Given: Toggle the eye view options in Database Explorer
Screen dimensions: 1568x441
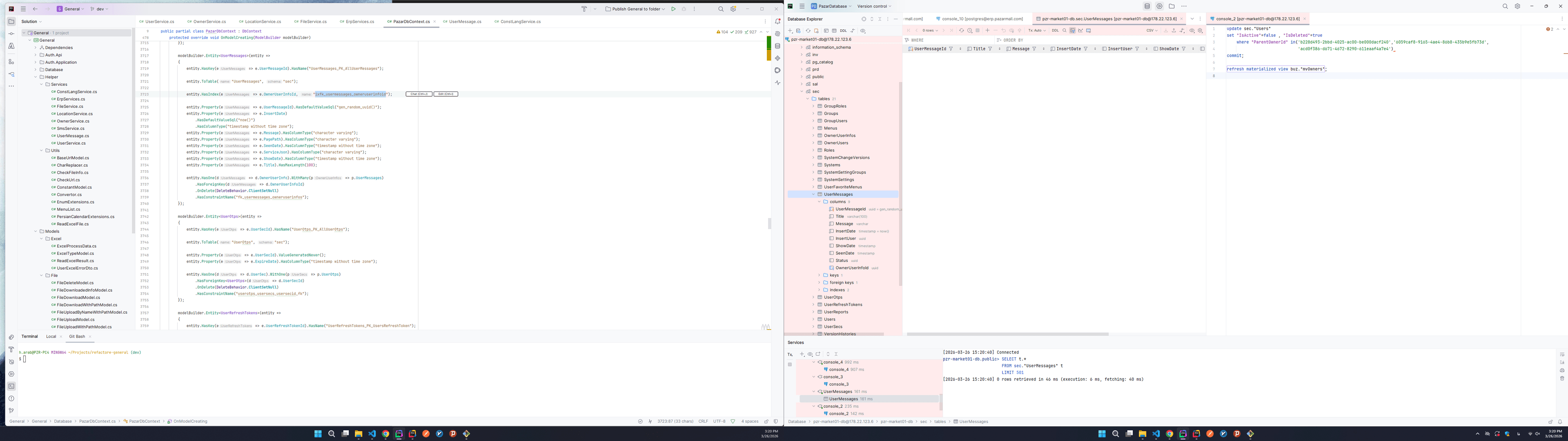Looking at the screenshot, I should (x=862, y=31).
